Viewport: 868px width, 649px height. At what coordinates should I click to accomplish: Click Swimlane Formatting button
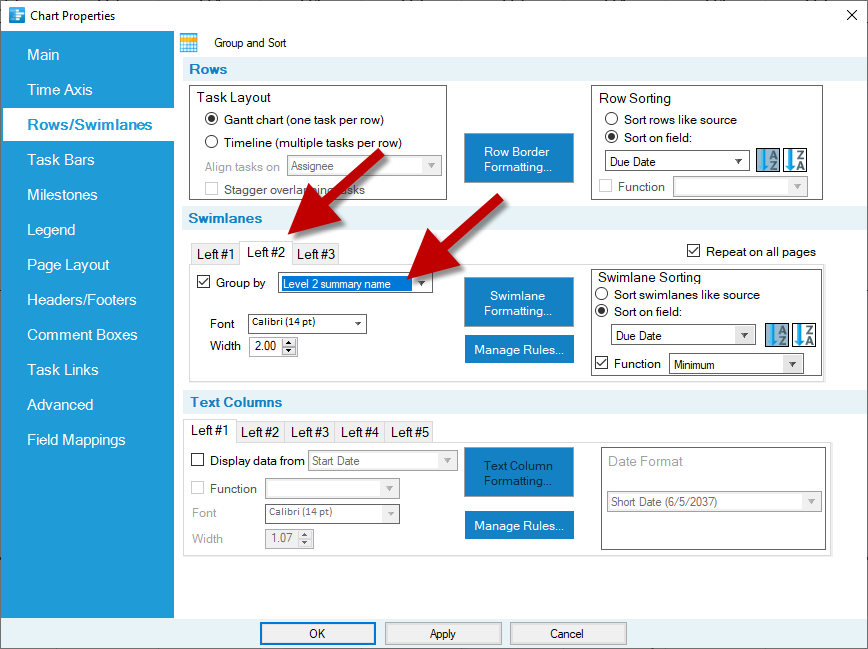pyautogui.click(x=519, y=302)
